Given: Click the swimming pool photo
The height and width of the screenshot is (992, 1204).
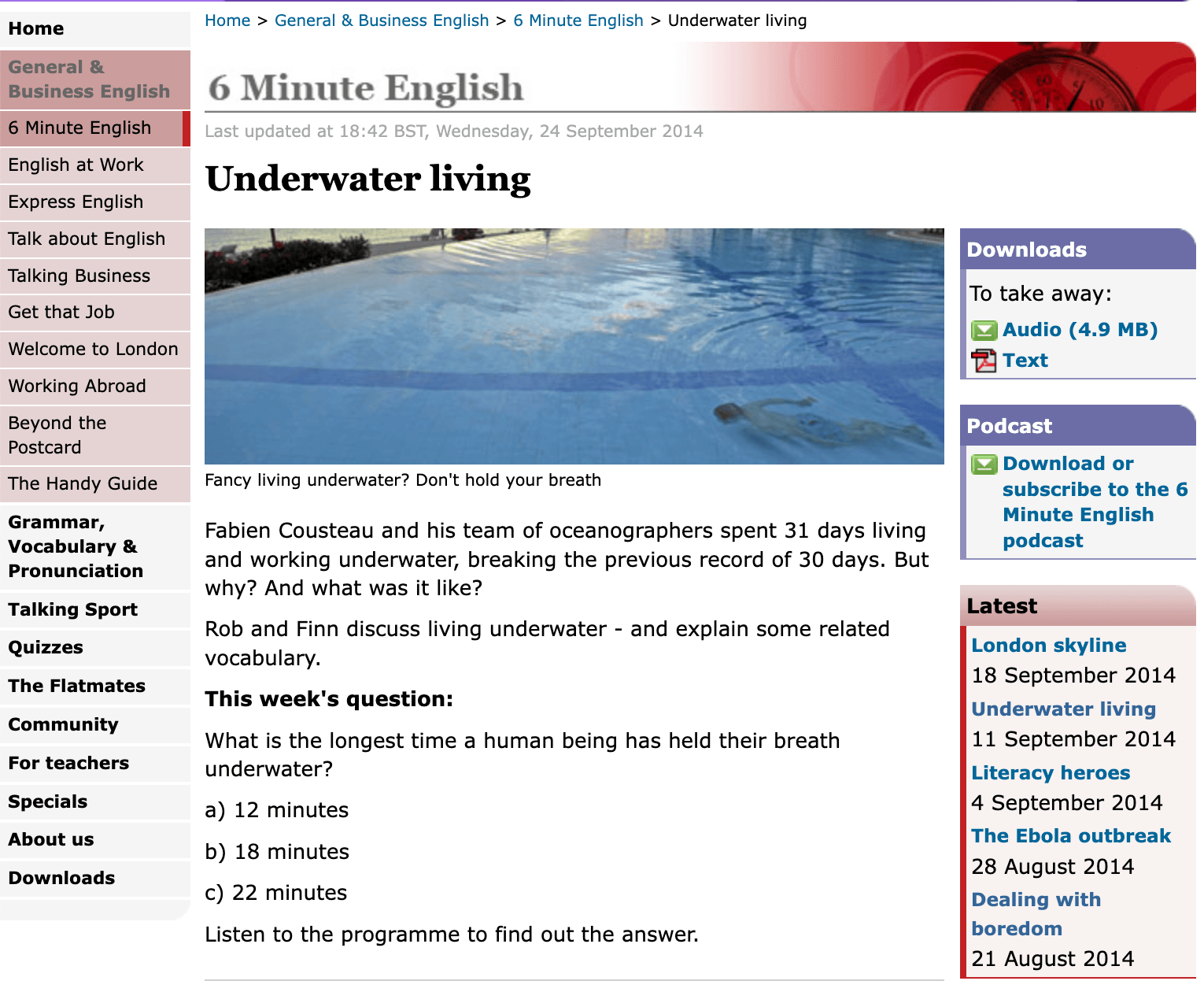Looking at the screenshot, I should (x=574, y=345).
